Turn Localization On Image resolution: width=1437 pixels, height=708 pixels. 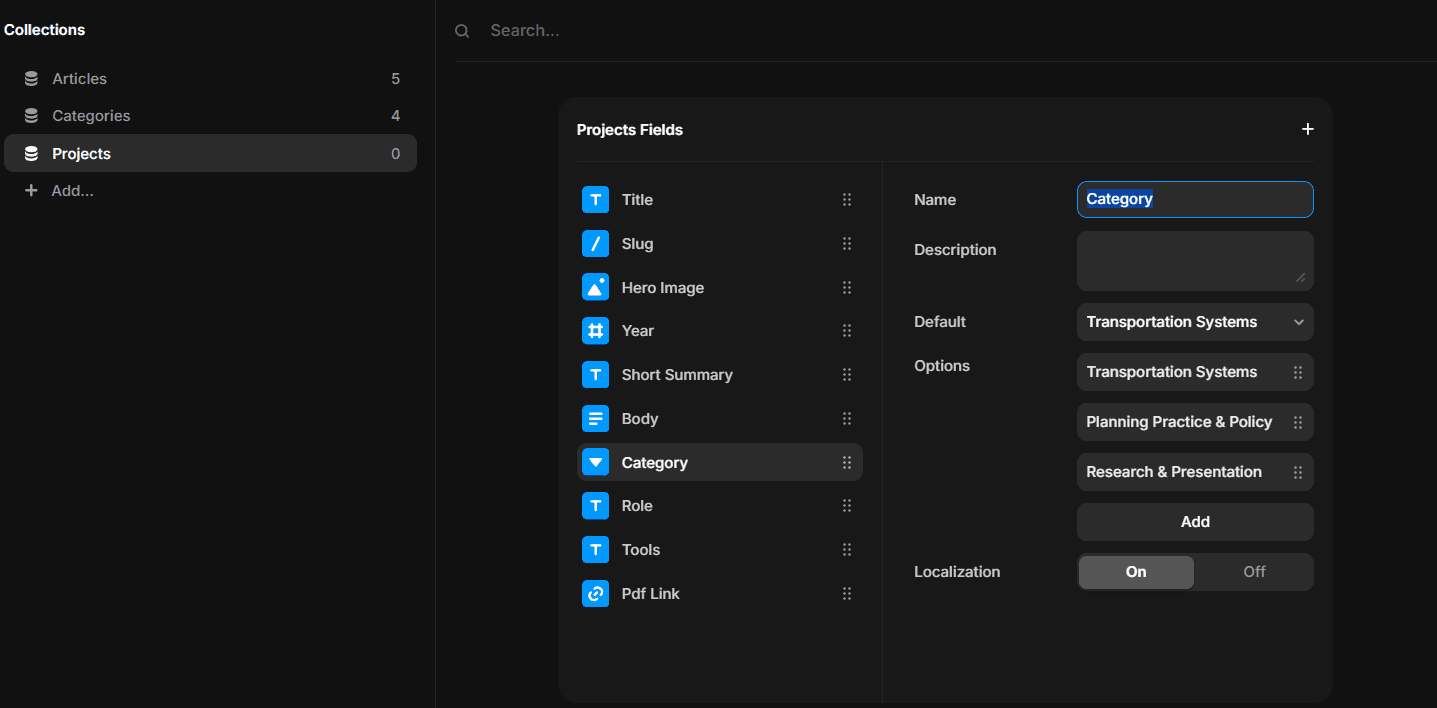[x=1136, y=572]
